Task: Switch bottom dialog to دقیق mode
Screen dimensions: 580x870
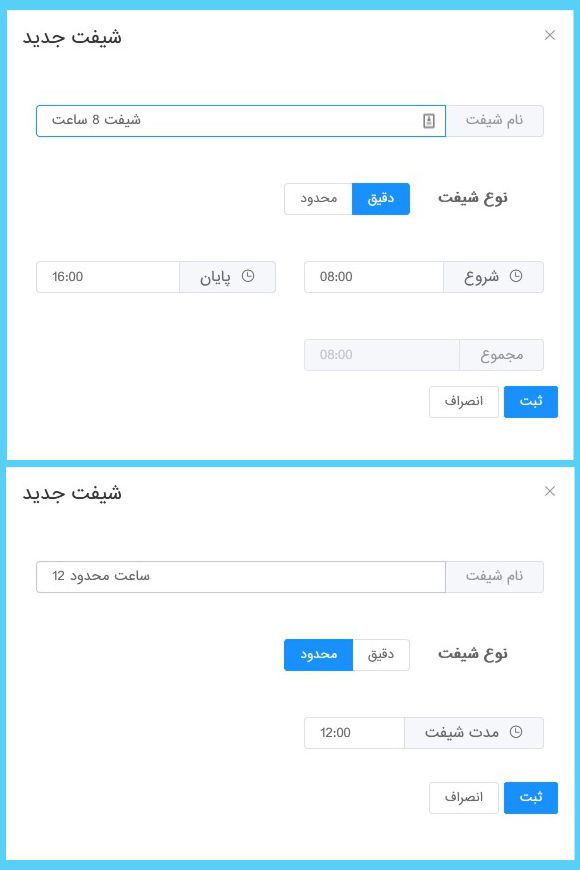Action: coord(381,655)
